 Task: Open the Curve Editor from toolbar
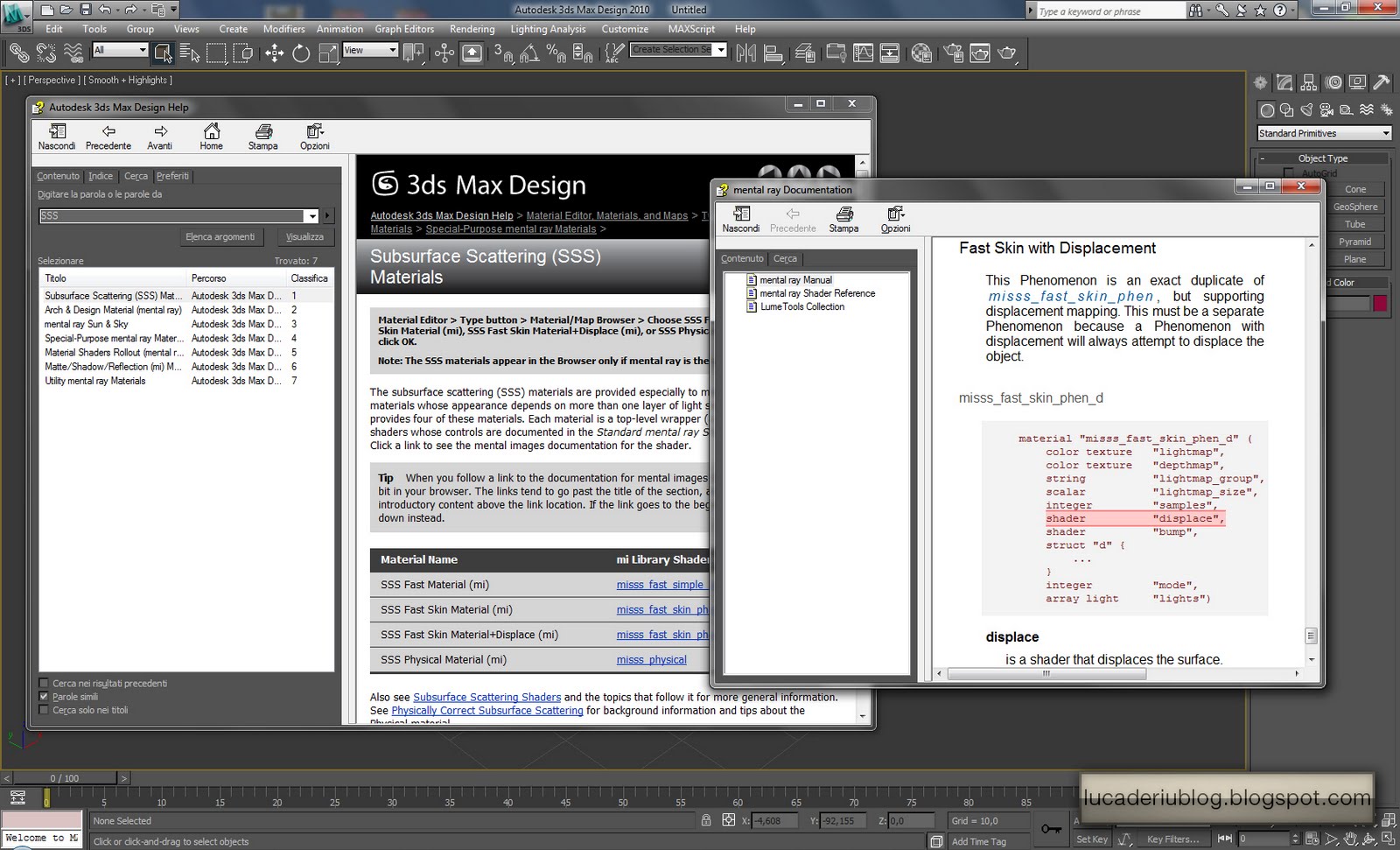[863, 53]
